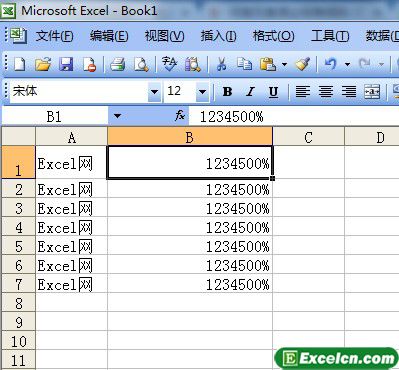This screenshot has width=399, height=370.
Task: Select column B header
Action: pyautogui.click(x=190, y=137)
